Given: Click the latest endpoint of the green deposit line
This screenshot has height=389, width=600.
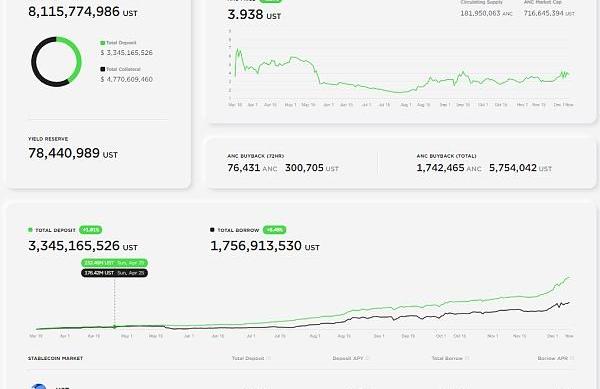Looking at the screenshot, I should tap(569, 278).
